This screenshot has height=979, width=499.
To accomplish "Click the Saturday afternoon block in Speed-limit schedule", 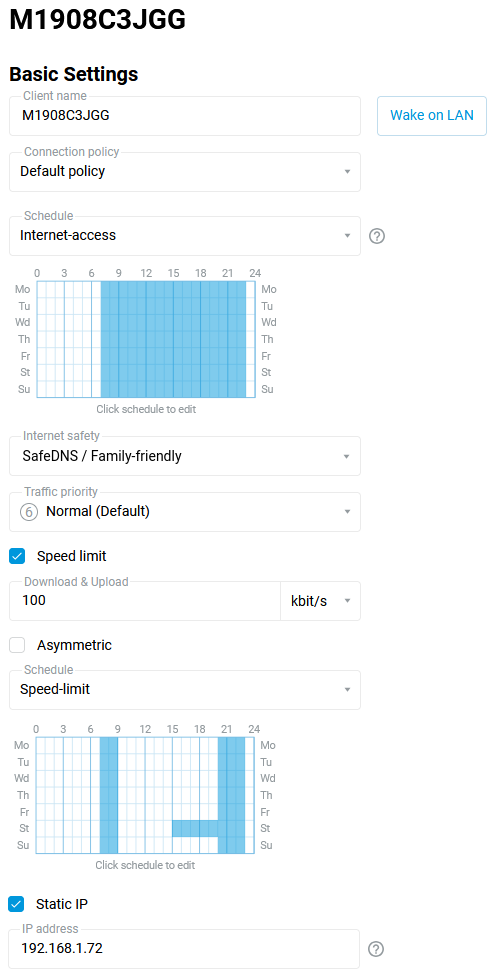I will pos(195,829).
